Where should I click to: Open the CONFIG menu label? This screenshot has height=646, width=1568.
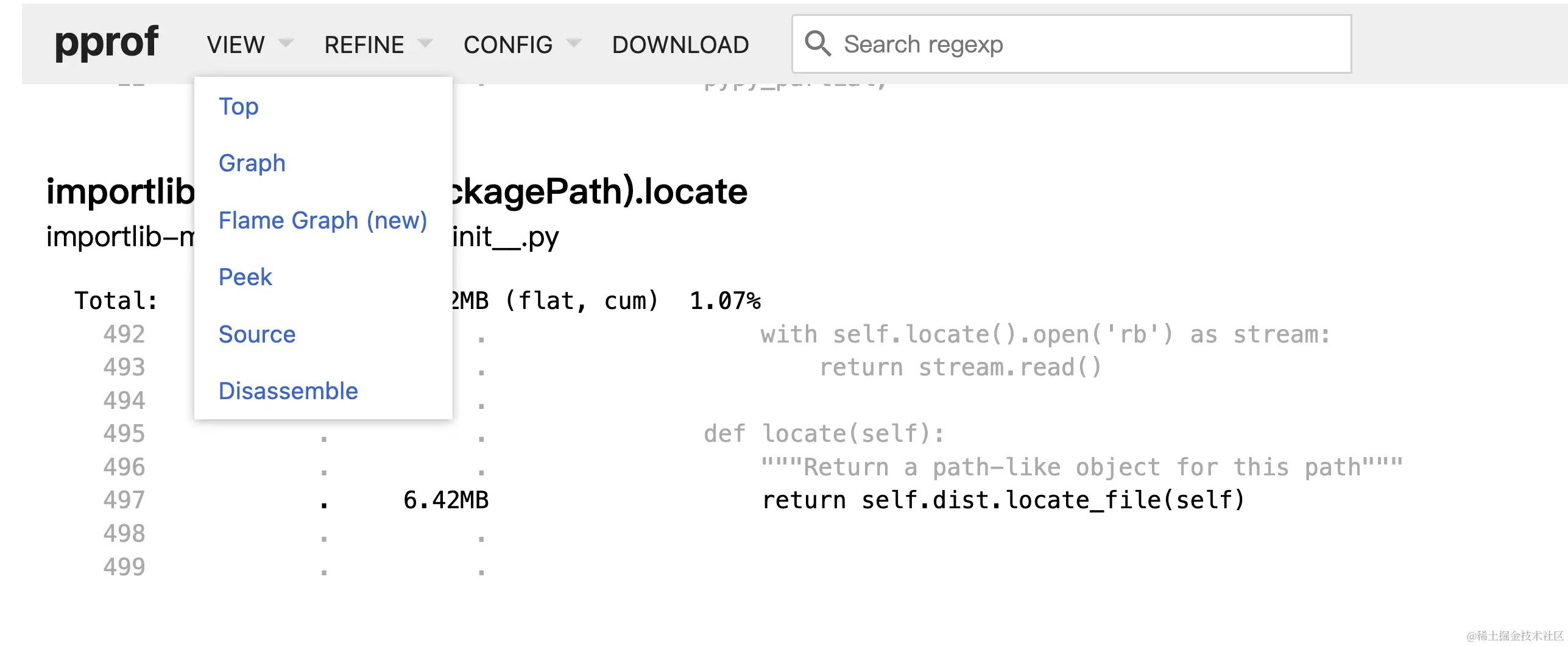click(x=508, y=44)
